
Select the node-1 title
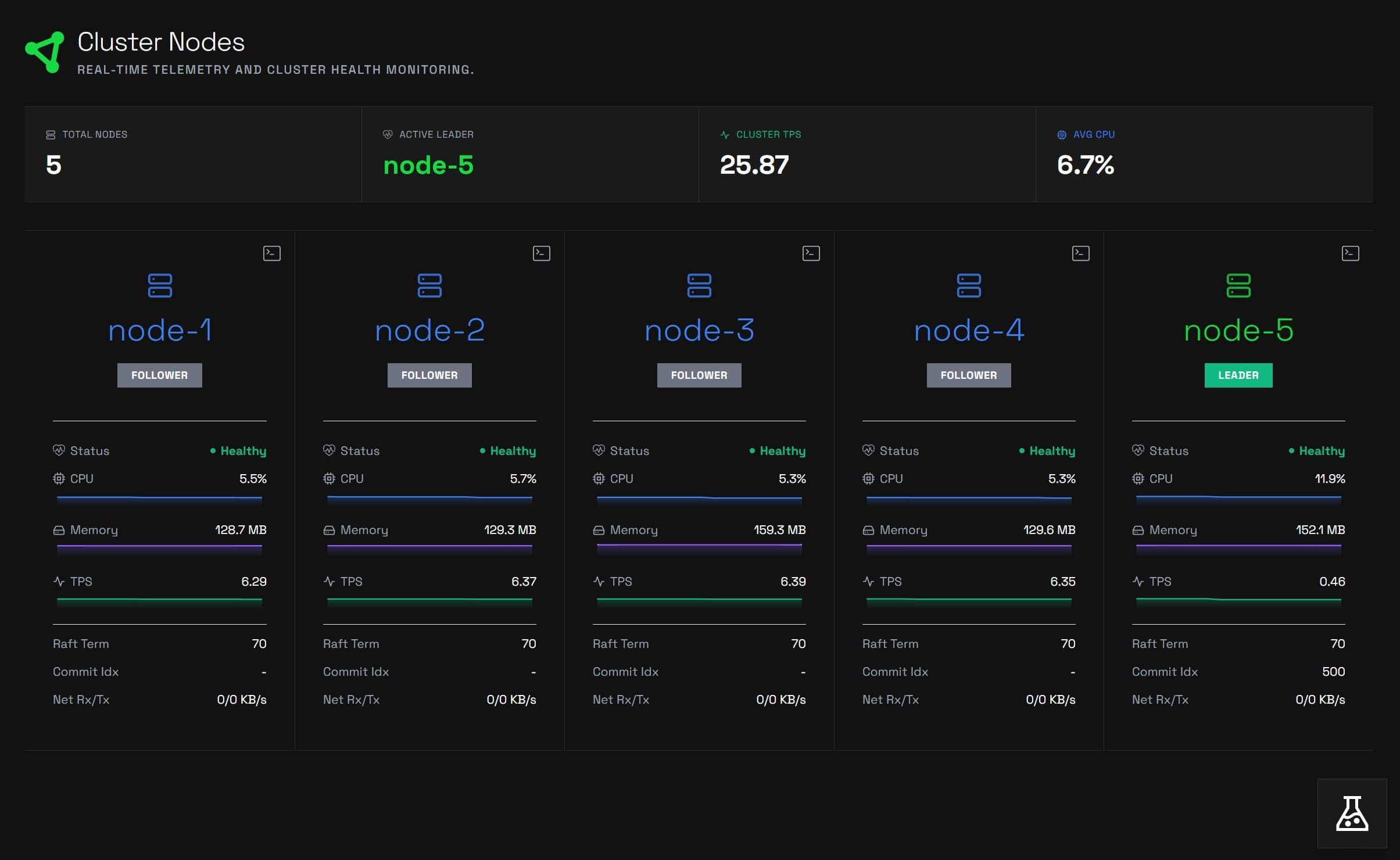coord(160,331)
